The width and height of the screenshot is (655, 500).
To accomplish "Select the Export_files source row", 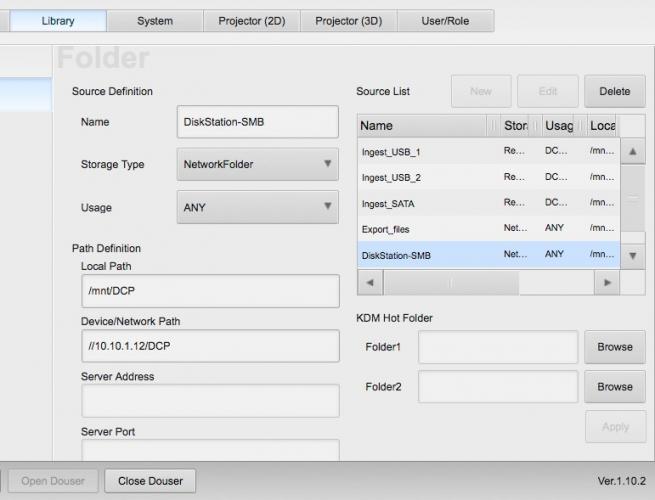I will coord(427,229).
